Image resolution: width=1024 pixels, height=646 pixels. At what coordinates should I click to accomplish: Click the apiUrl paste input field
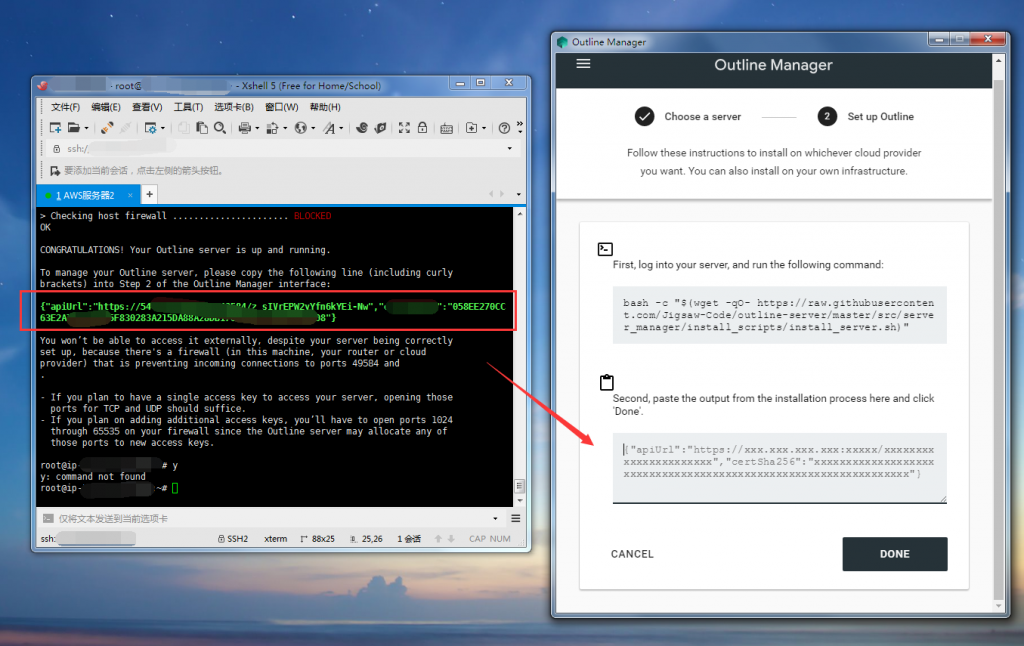[x=778, y=466]
